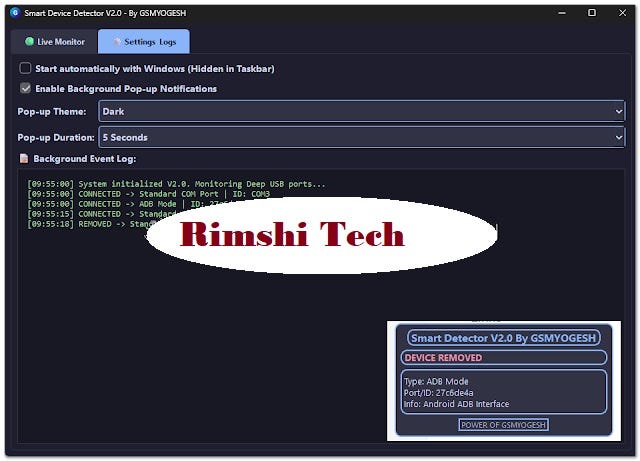Click the Port/ID: 27c6de4a text

tap(438, 393)
